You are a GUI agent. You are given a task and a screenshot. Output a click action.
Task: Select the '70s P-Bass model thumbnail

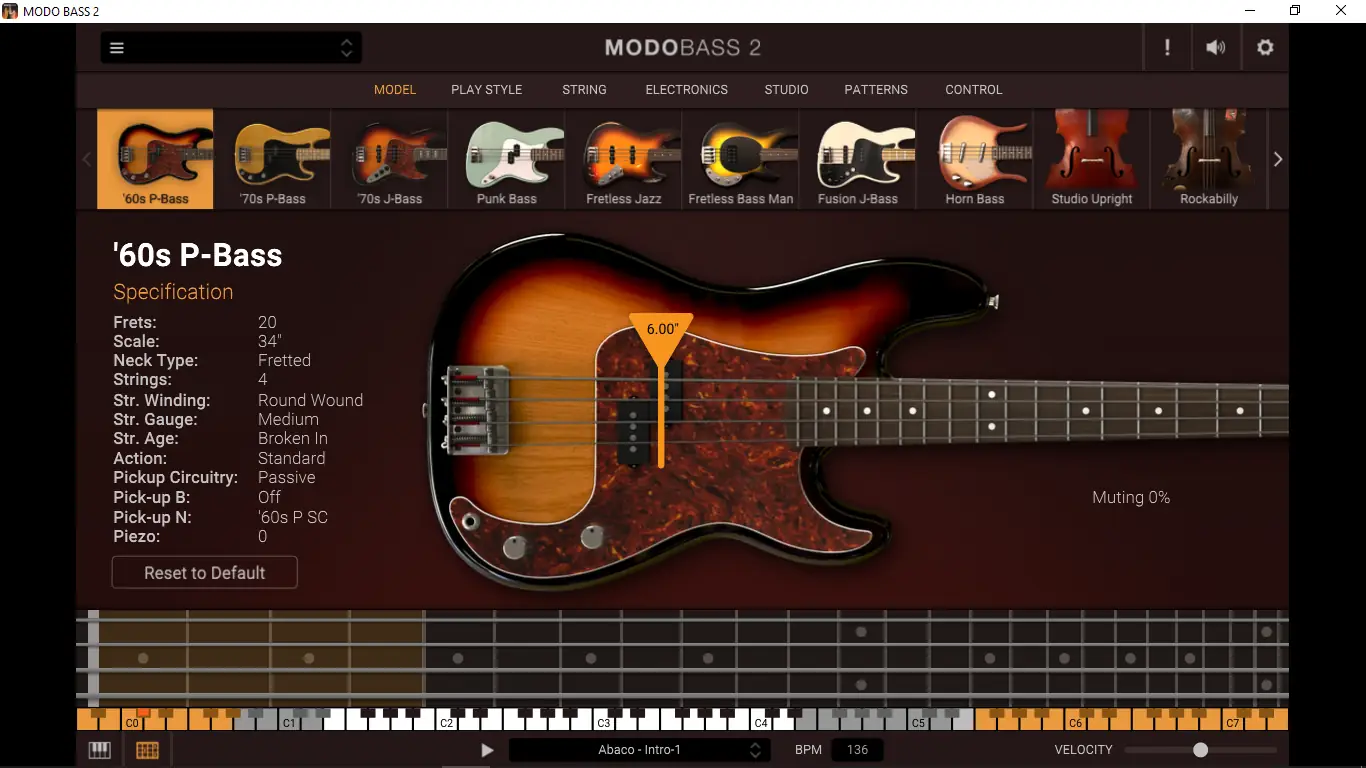(x=273, y=159)
